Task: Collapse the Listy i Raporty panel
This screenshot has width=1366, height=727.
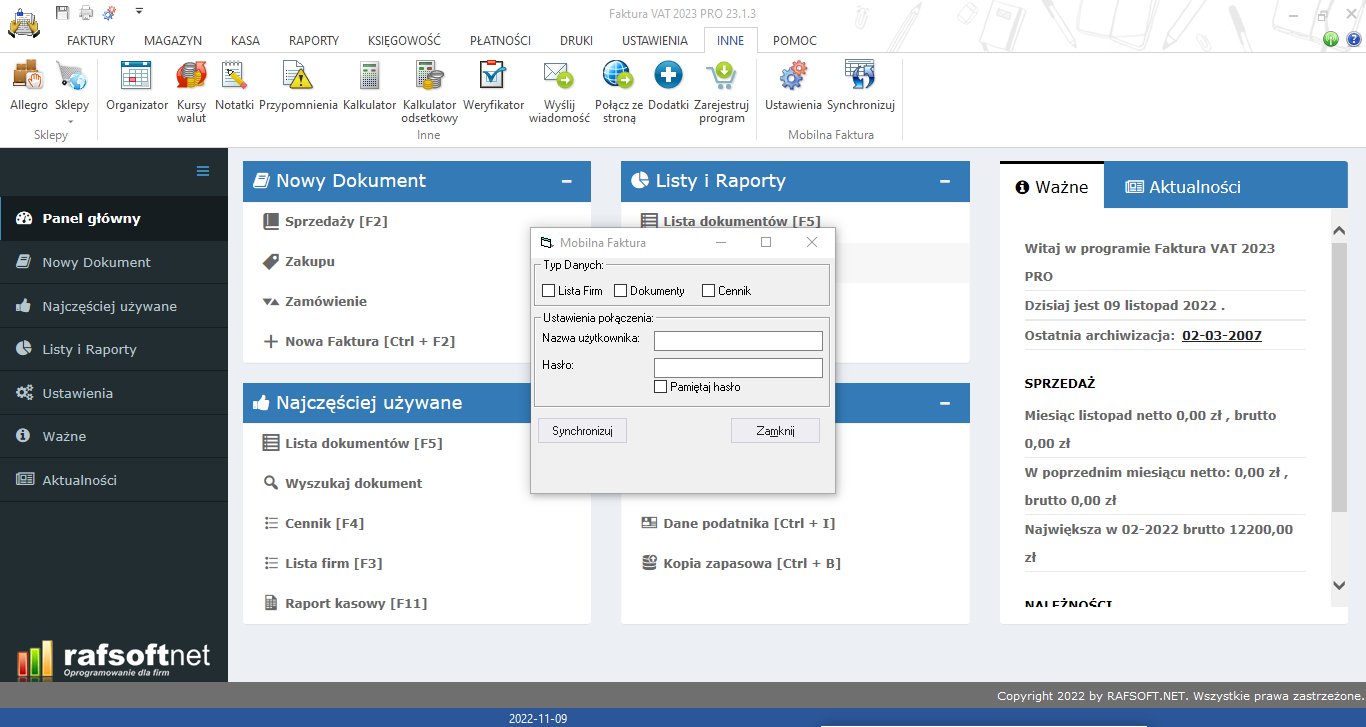Action: pos(945,182)
